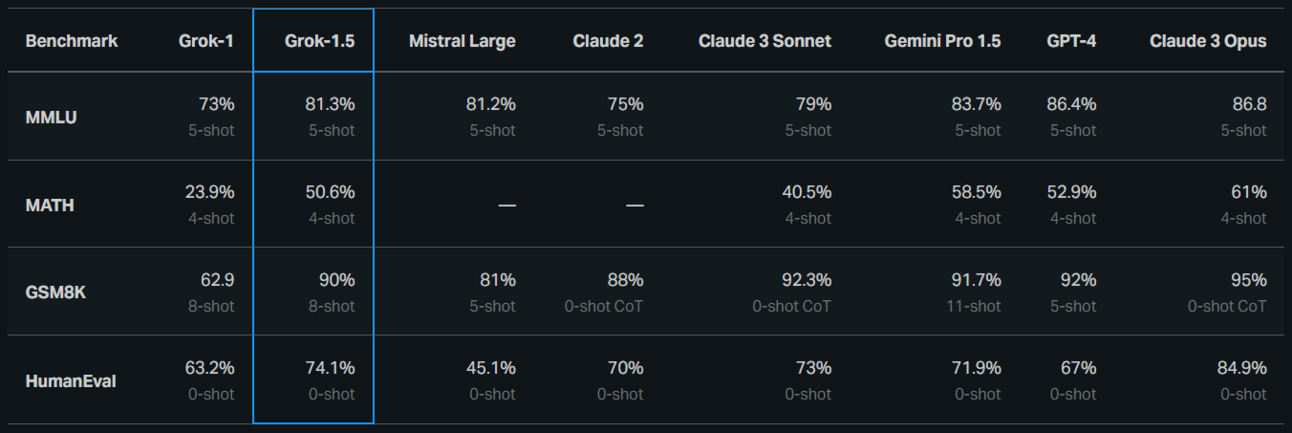Click Grok-1.5 MMLU score 81.3%
This screenshot has width=1292, height=433.
329,104
